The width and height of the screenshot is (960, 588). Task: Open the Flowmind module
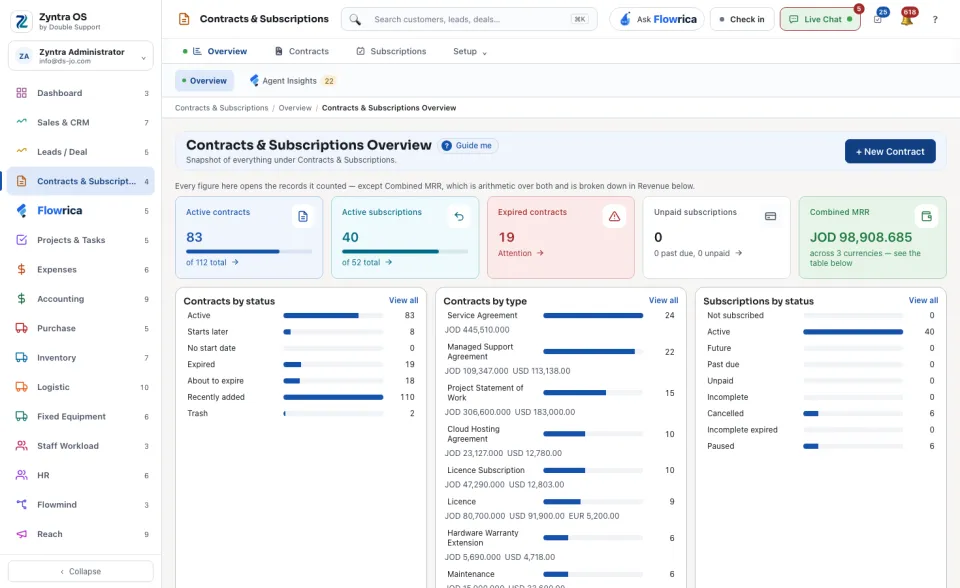(81, 505)
